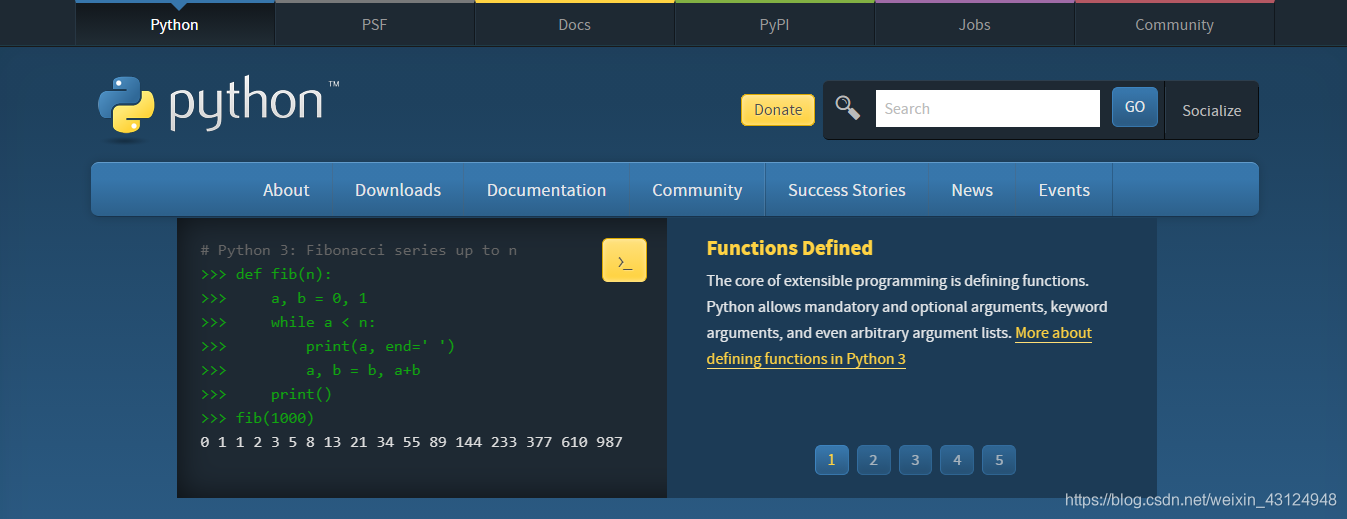The height and width of the screenshot is (519, 1347).
Task: Open the Jobs top tab
Action: coord(975,24)
